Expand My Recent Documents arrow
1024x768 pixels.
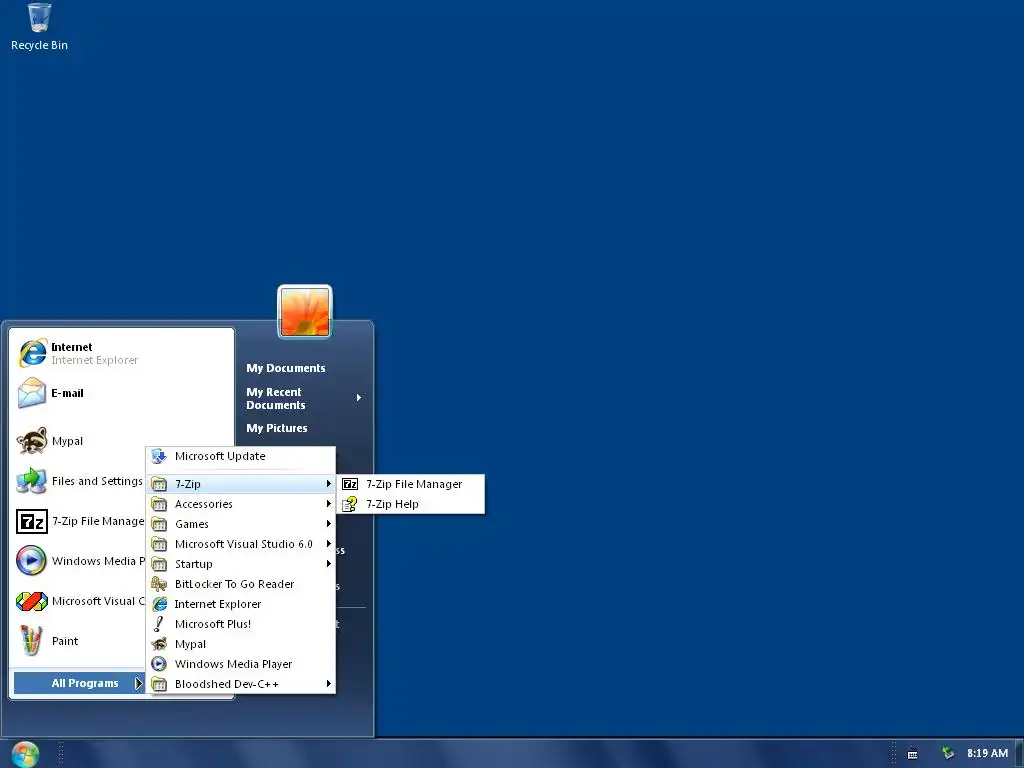(x=359, y=398)
